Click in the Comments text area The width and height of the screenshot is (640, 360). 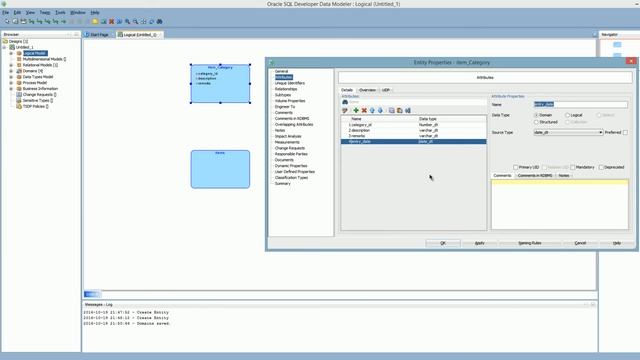point(560,204)
